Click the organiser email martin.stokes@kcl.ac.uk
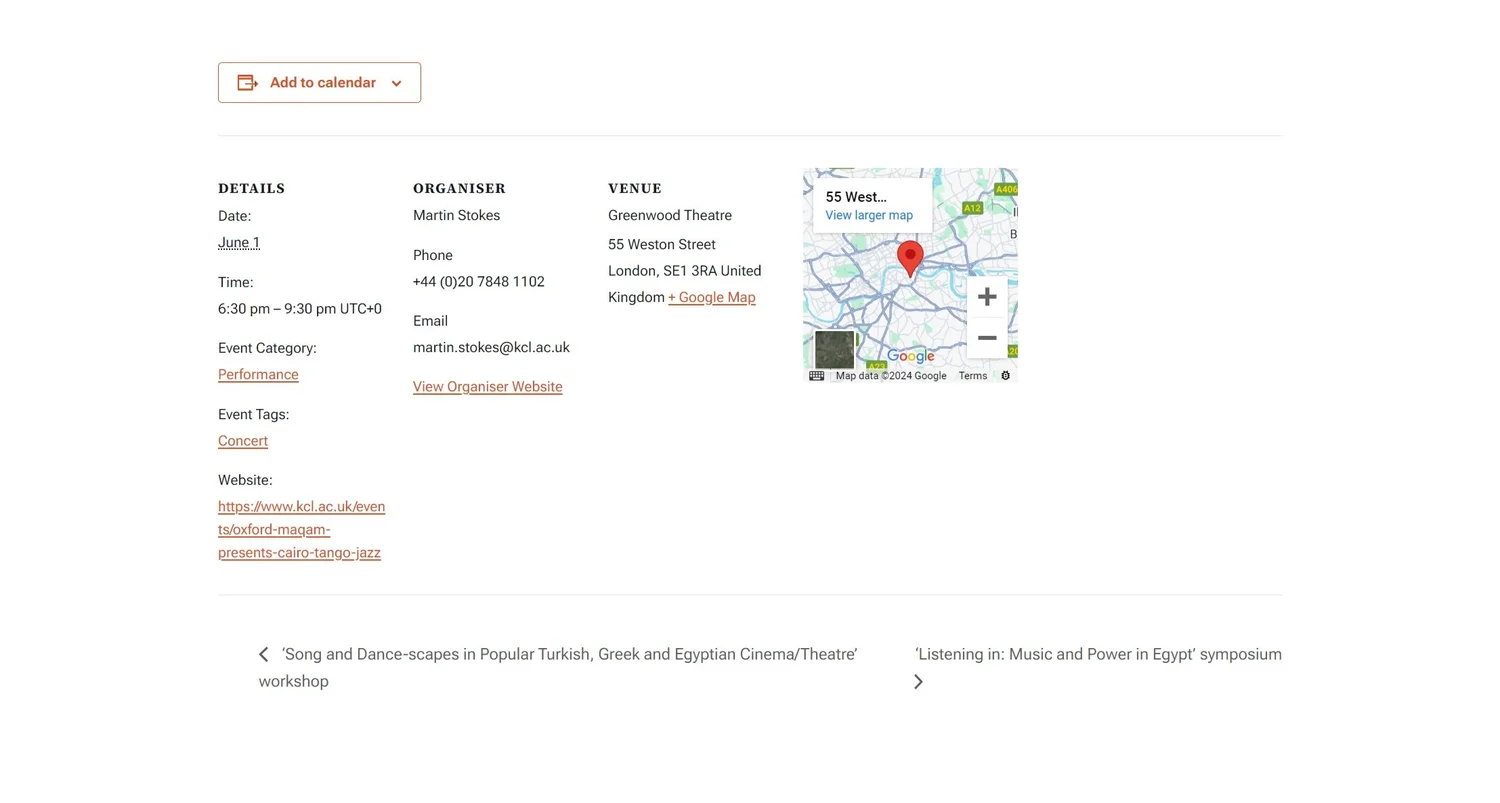Viewport: 1500px width, 803px height. (x=491, y=348)
